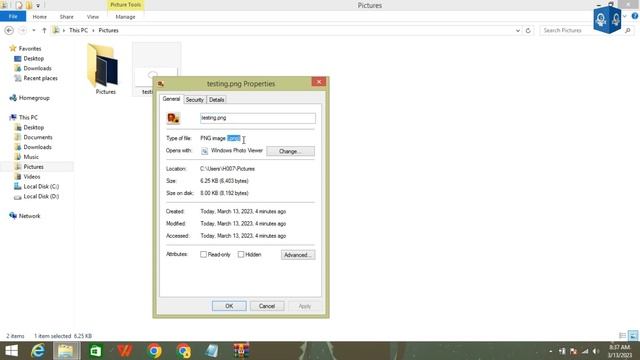640x360 pixels.
Task: Open the Share ribbon tab
Action: coord(67,17)
